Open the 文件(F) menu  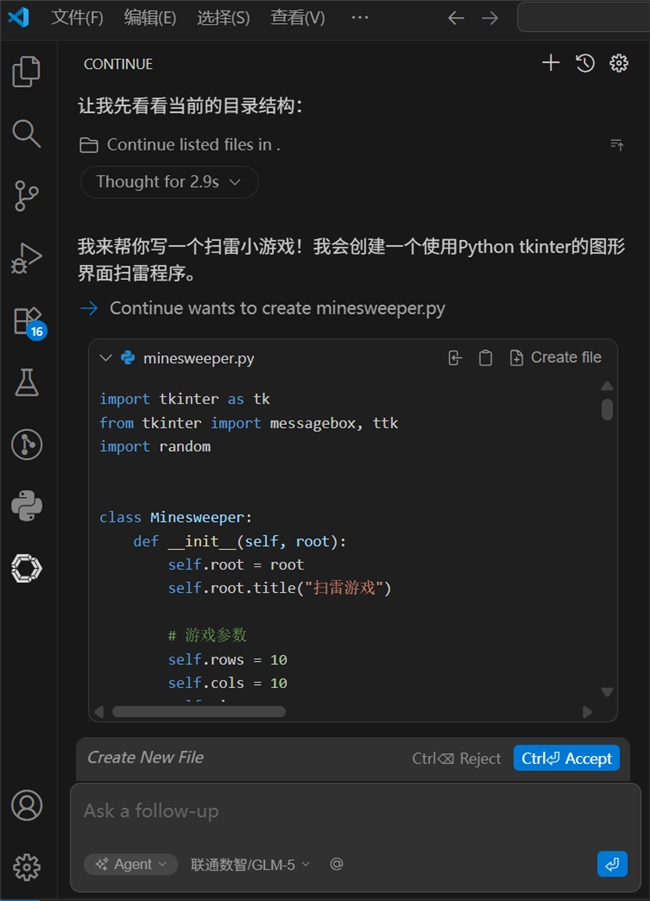(x=77, y=18)
